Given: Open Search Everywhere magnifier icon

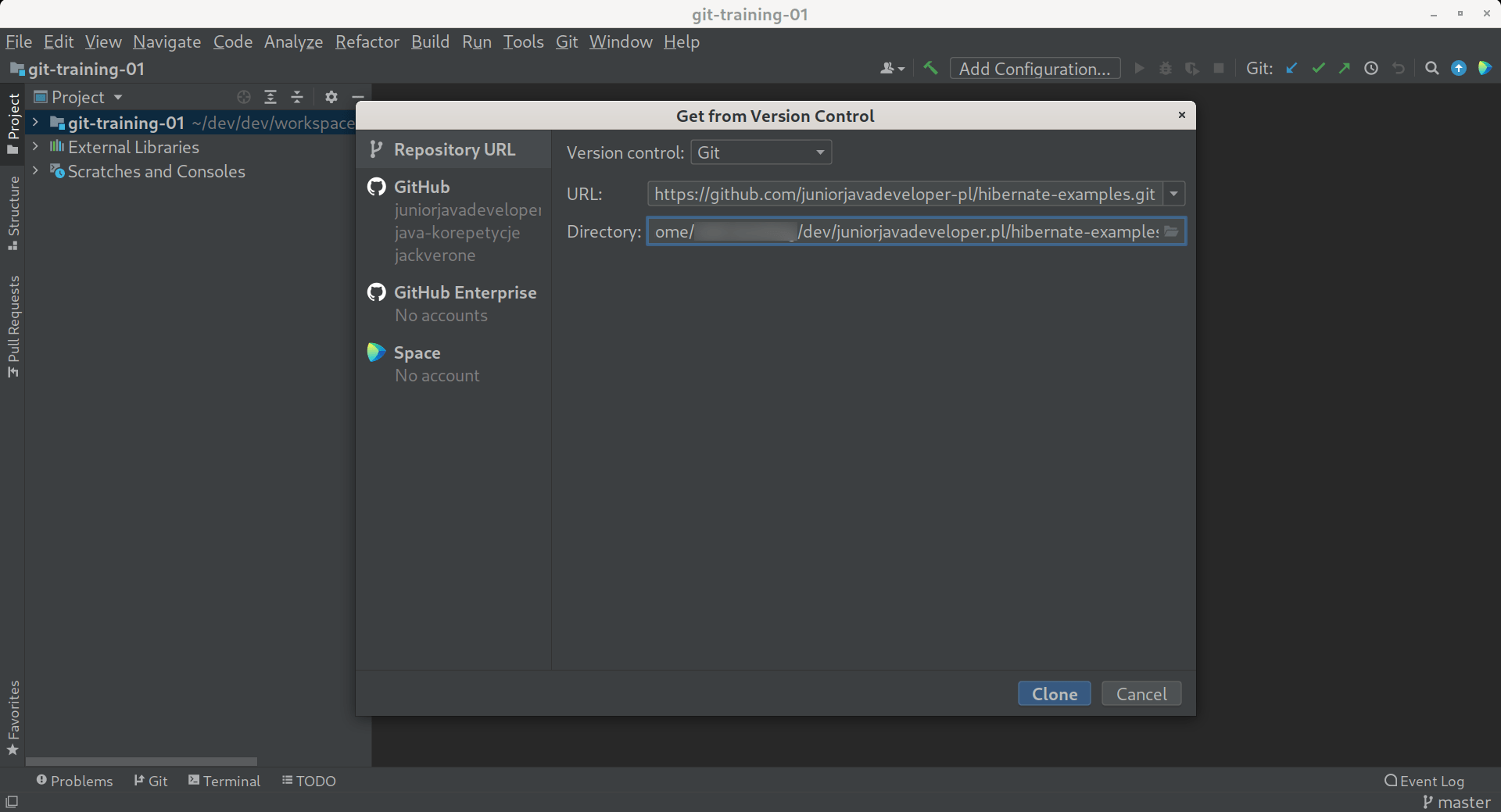Looking at the screenshot, I should 1431,69.
